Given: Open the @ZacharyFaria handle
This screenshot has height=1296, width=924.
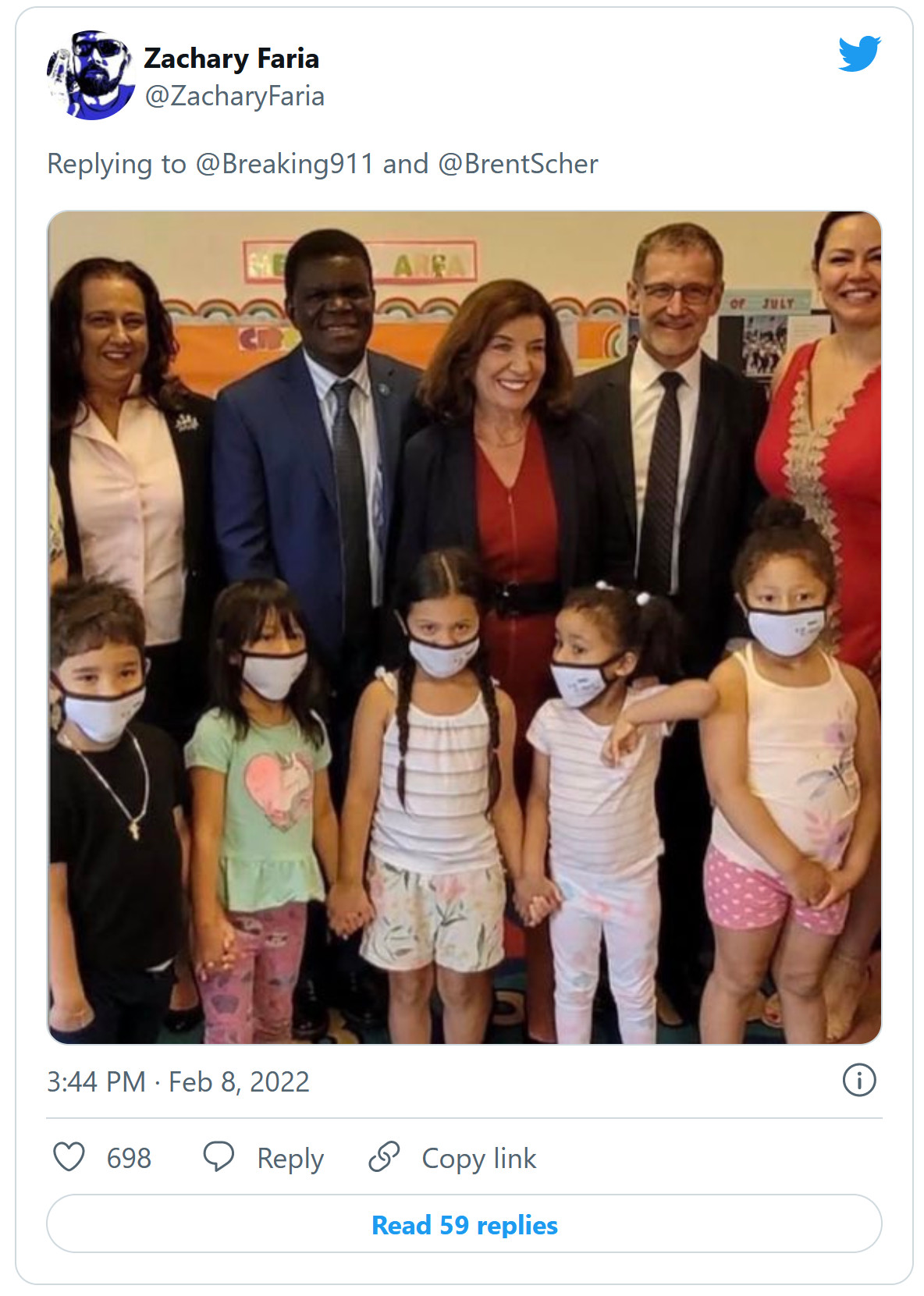Looking at the screenshot, I should (x=235, y=96).
